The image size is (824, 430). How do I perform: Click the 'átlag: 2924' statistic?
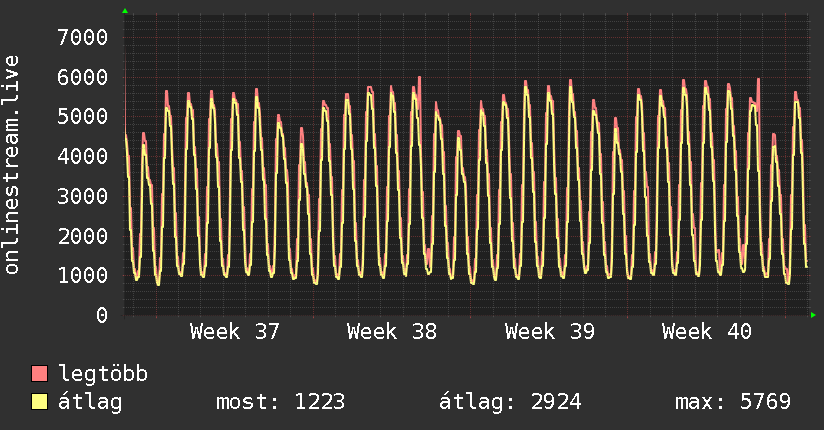click(x=510, y=402)
